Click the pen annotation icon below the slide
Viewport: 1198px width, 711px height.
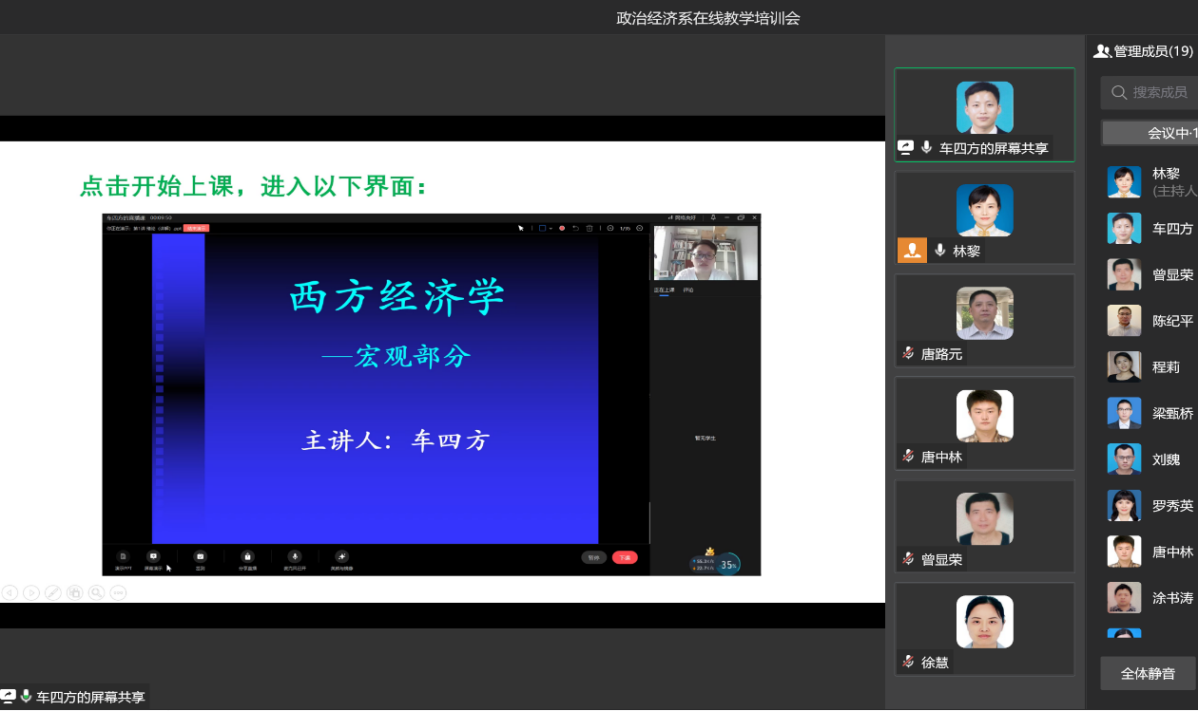tap(53, 593)
